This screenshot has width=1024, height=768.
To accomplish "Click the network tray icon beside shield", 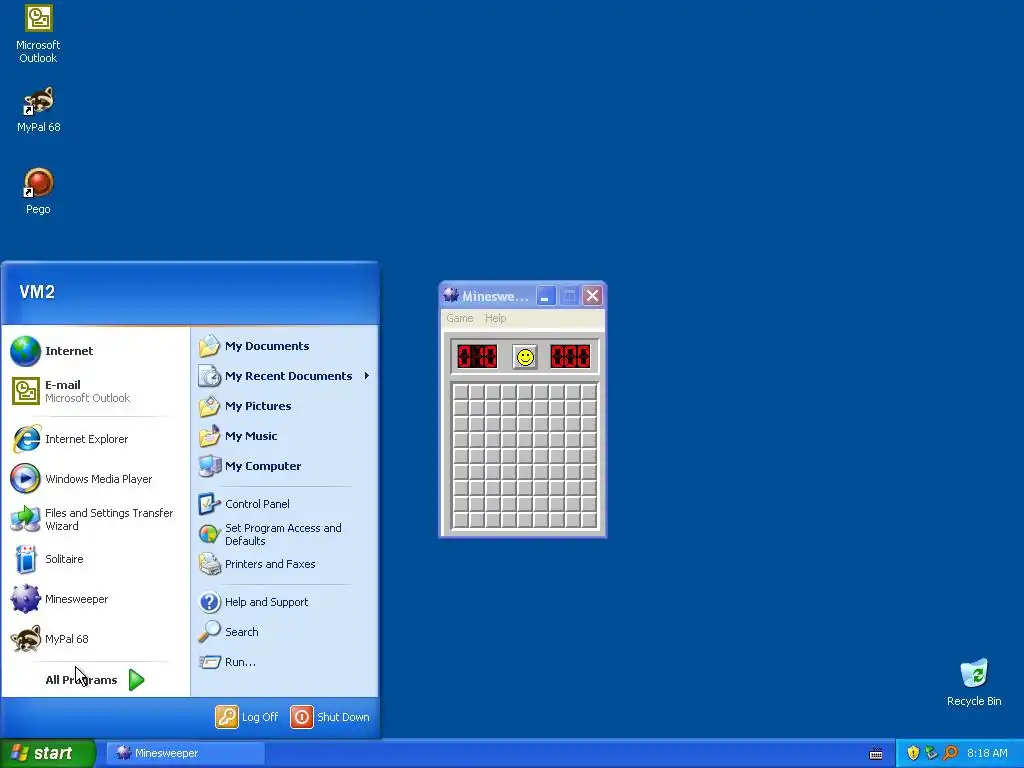I will tap(931, 753).
